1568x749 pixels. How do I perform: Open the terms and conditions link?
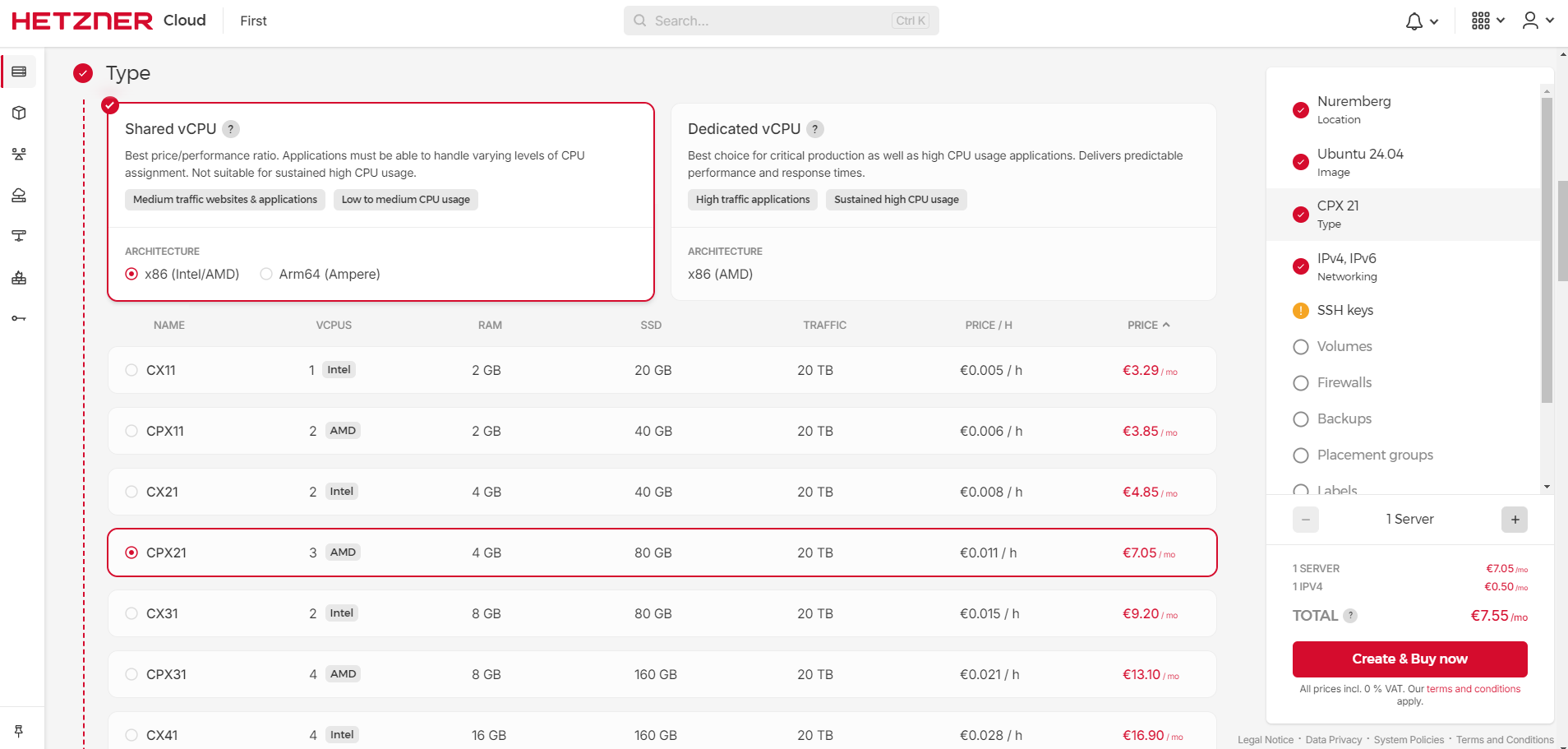(1473, 689)
